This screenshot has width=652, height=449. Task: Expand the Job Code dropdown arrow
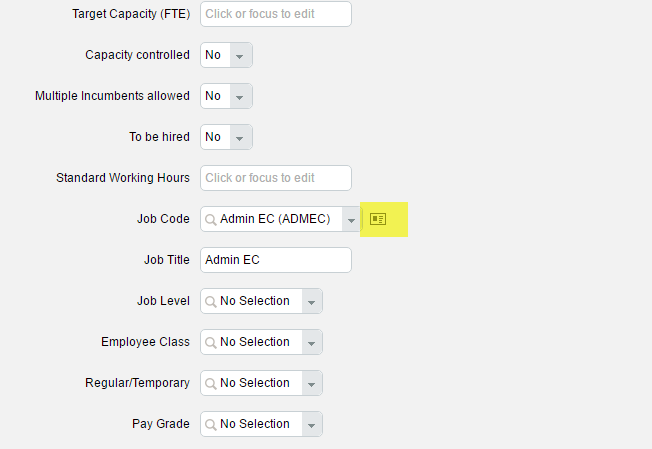click(x=351, y=219)
